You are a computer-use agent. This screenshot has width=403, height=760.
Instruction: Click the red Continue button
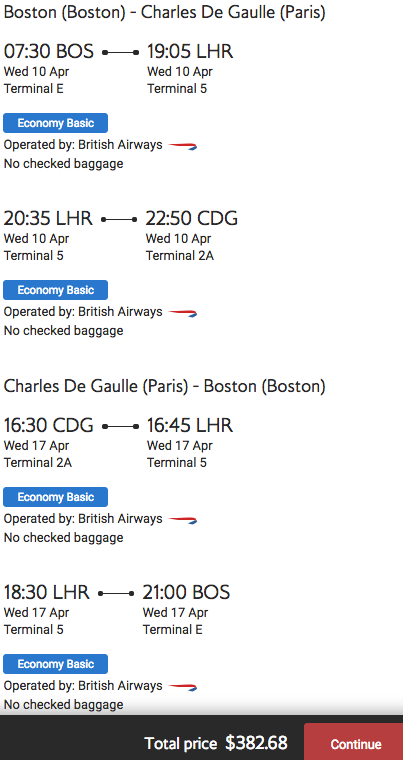point(354,743)
